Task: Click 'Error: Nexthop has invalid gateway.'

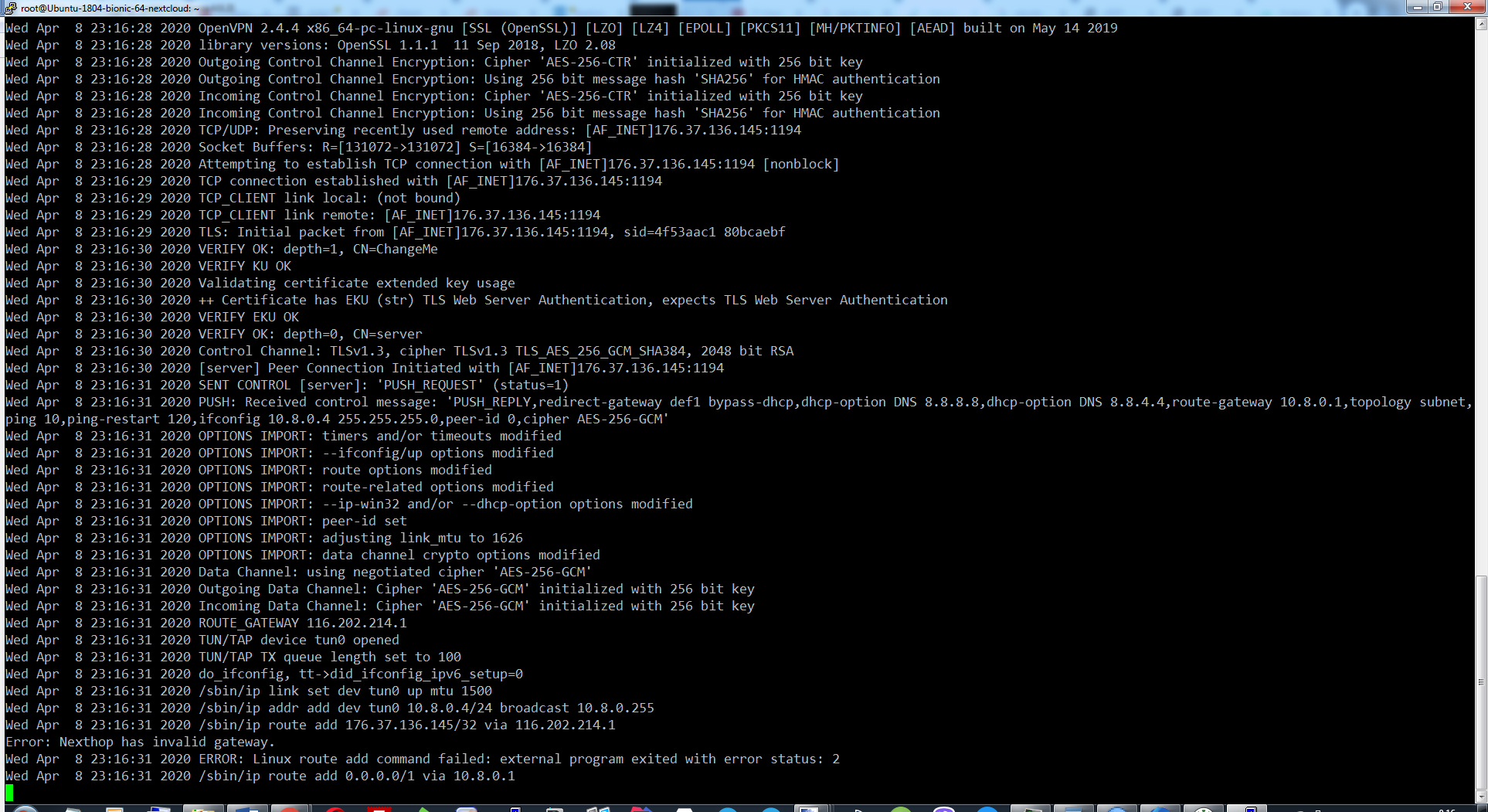Action: (x=141, y=742)
